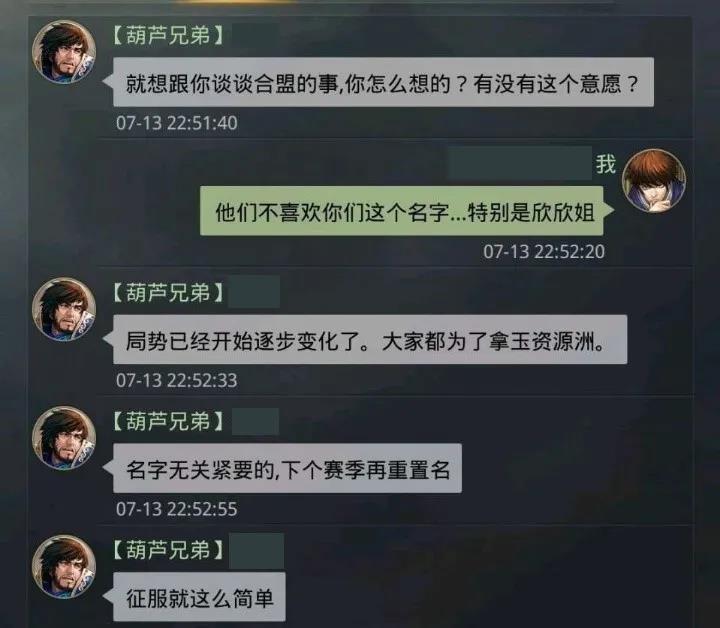The height and width of the screenshot is (628, 720).
Task: Select the message 就想跟你谈谈合盟的事
Action: pyautogui.click(x=383, y=83)
